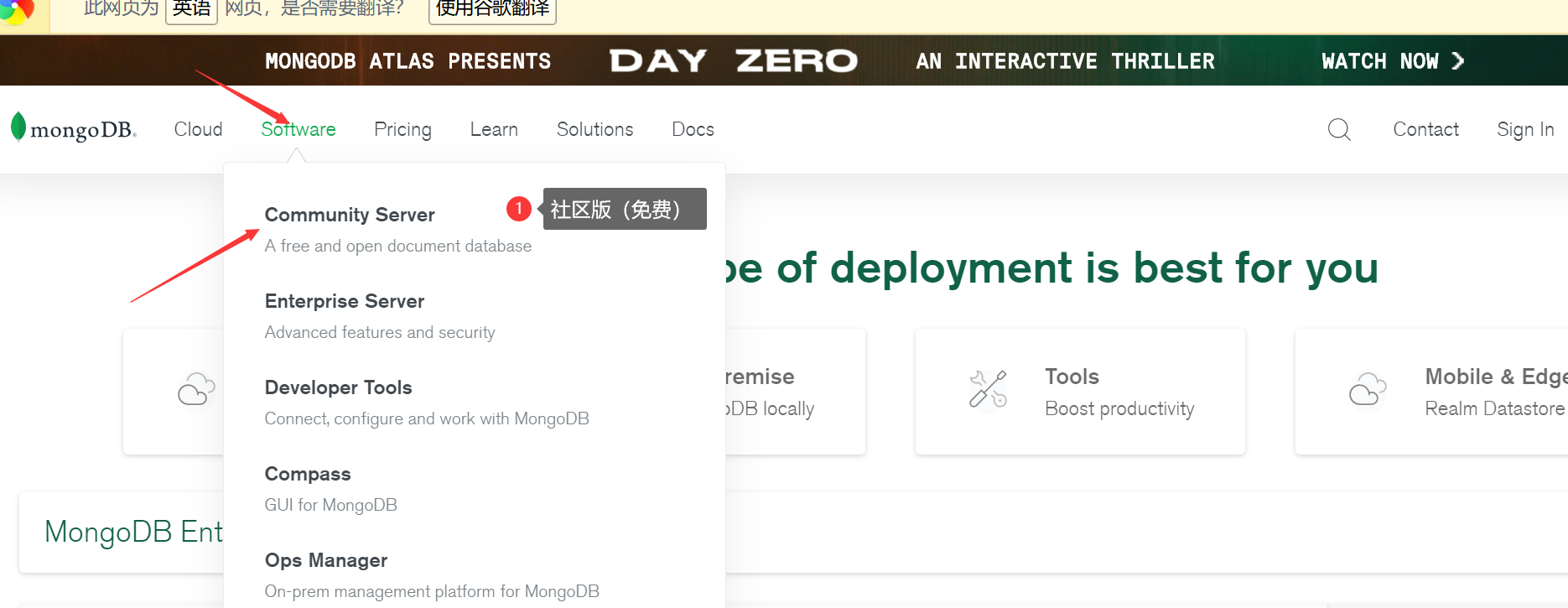This screenshot has height=608, width=1568.
Task: Open the Solutions menu
Action: click(x=595, y=129)
